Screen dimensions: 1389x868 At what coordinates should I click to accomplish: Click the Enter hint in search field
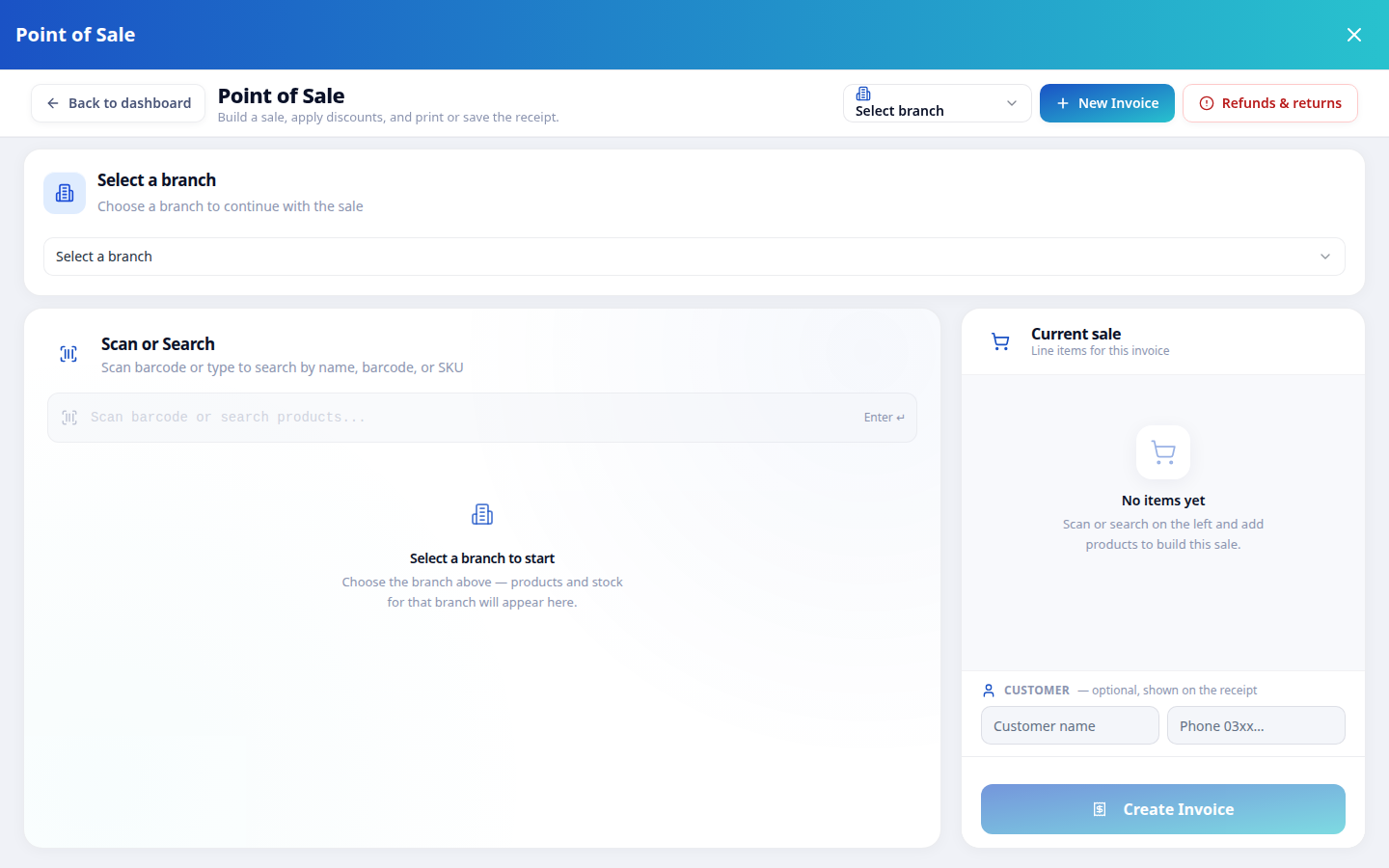pyautogui.click(x=885, y=418)
